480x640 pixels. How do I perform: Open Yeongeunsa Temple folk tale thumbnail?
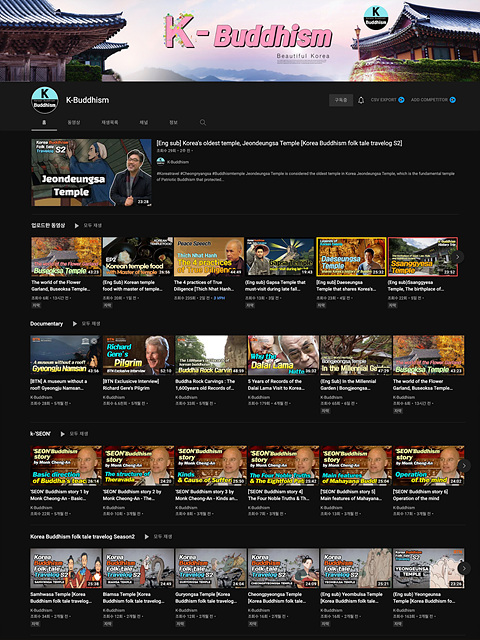point(429,568)
